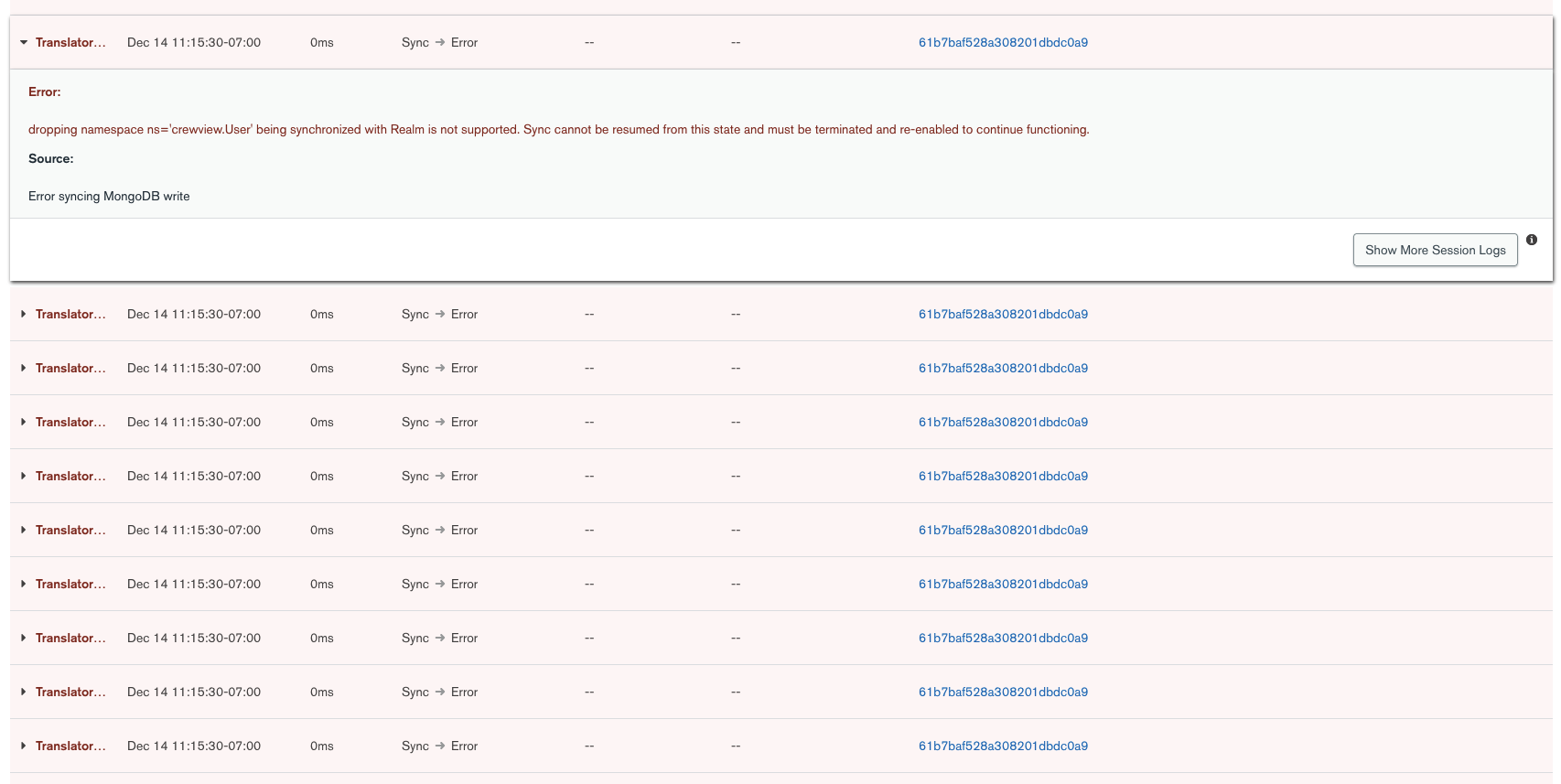Expand the first collapsed Translator row below error details
Viewport: 1561px width, 784px height.
coord(24,315)
